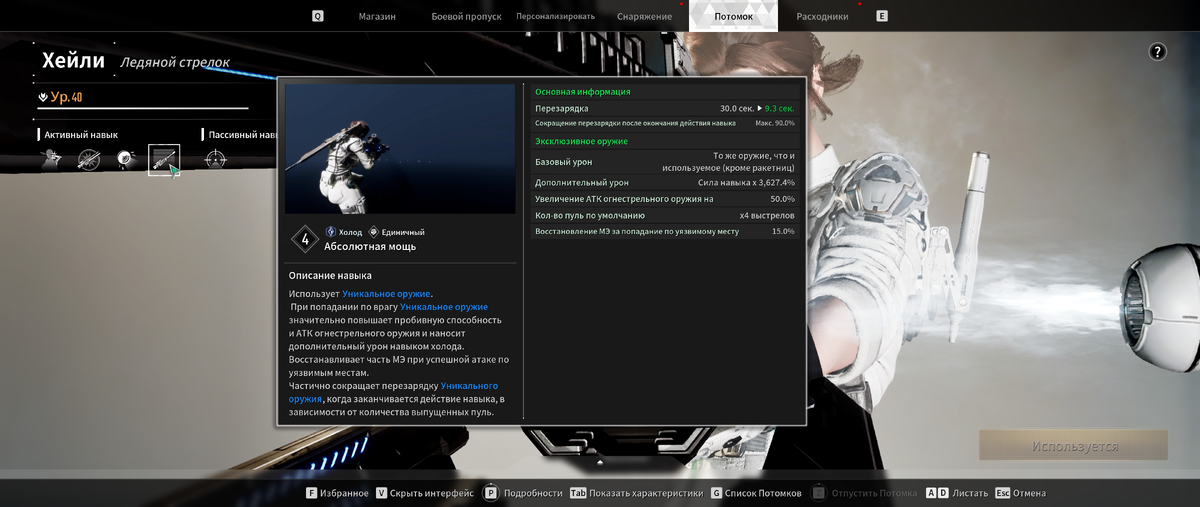Click the skill preview video thumbnail
The width and height of the screenshot is (1200, 507).
pyautogui.click(x=399, y=149)
